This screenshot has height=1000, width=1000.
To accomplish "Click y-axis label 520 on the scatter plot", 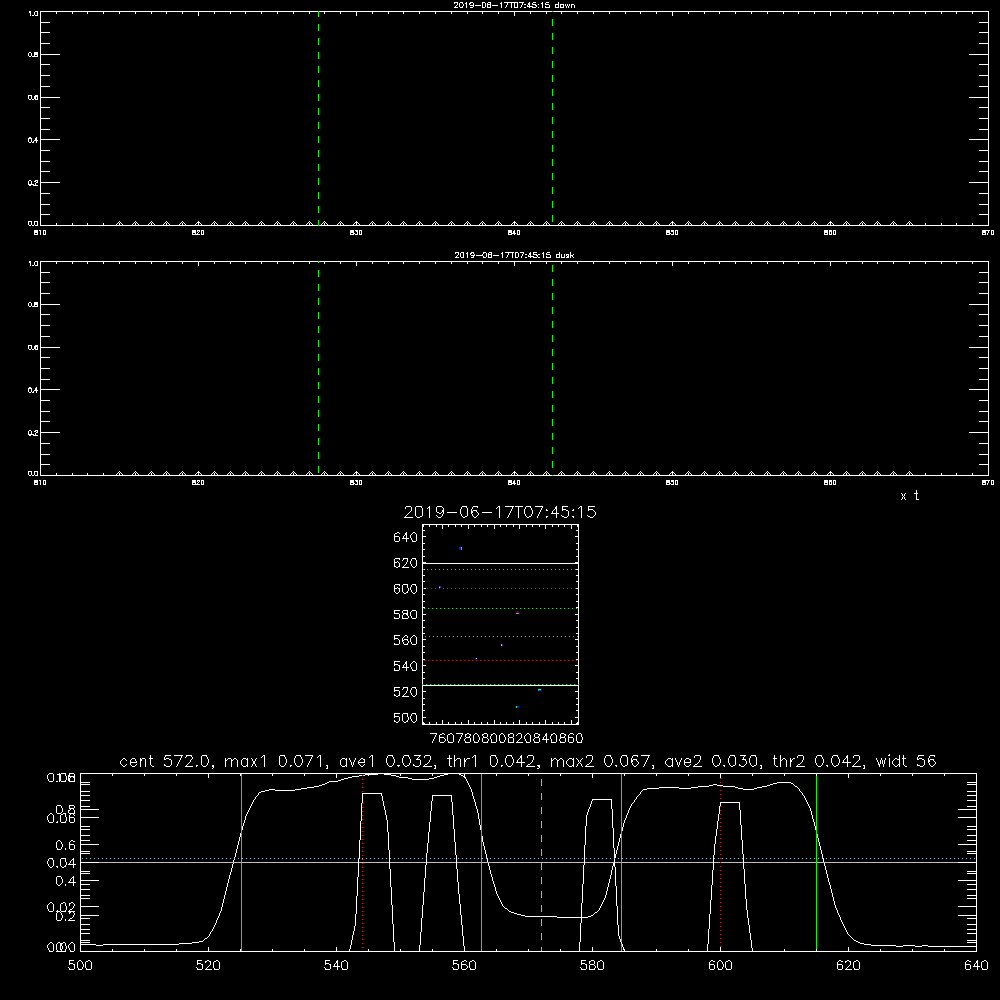I will (x=406, y=692).
